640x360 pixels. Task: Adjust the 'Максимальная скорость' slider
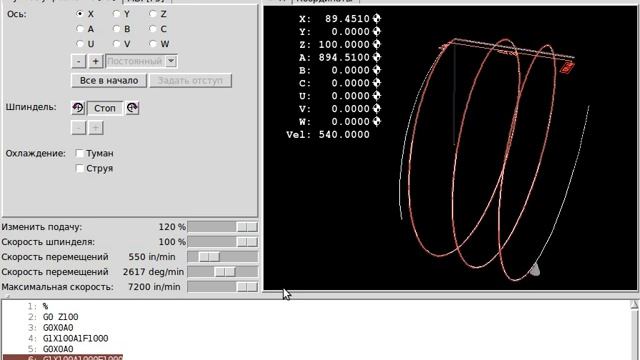click(x=223, y=287)
